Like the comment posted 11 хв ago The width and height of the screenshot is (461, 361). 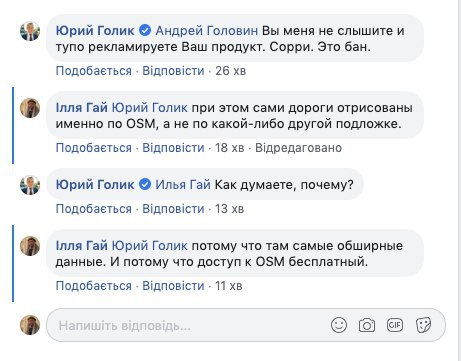(94, 286)
